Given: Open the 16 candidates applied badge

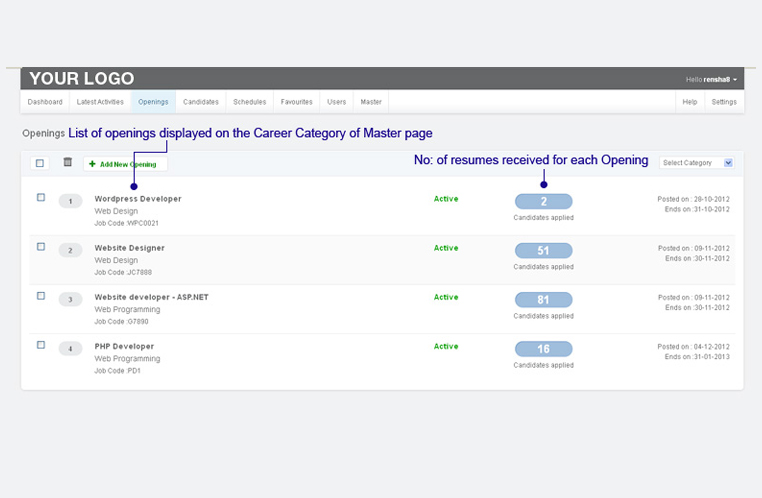Looking at the screenshot, I should tap(543, 348).
